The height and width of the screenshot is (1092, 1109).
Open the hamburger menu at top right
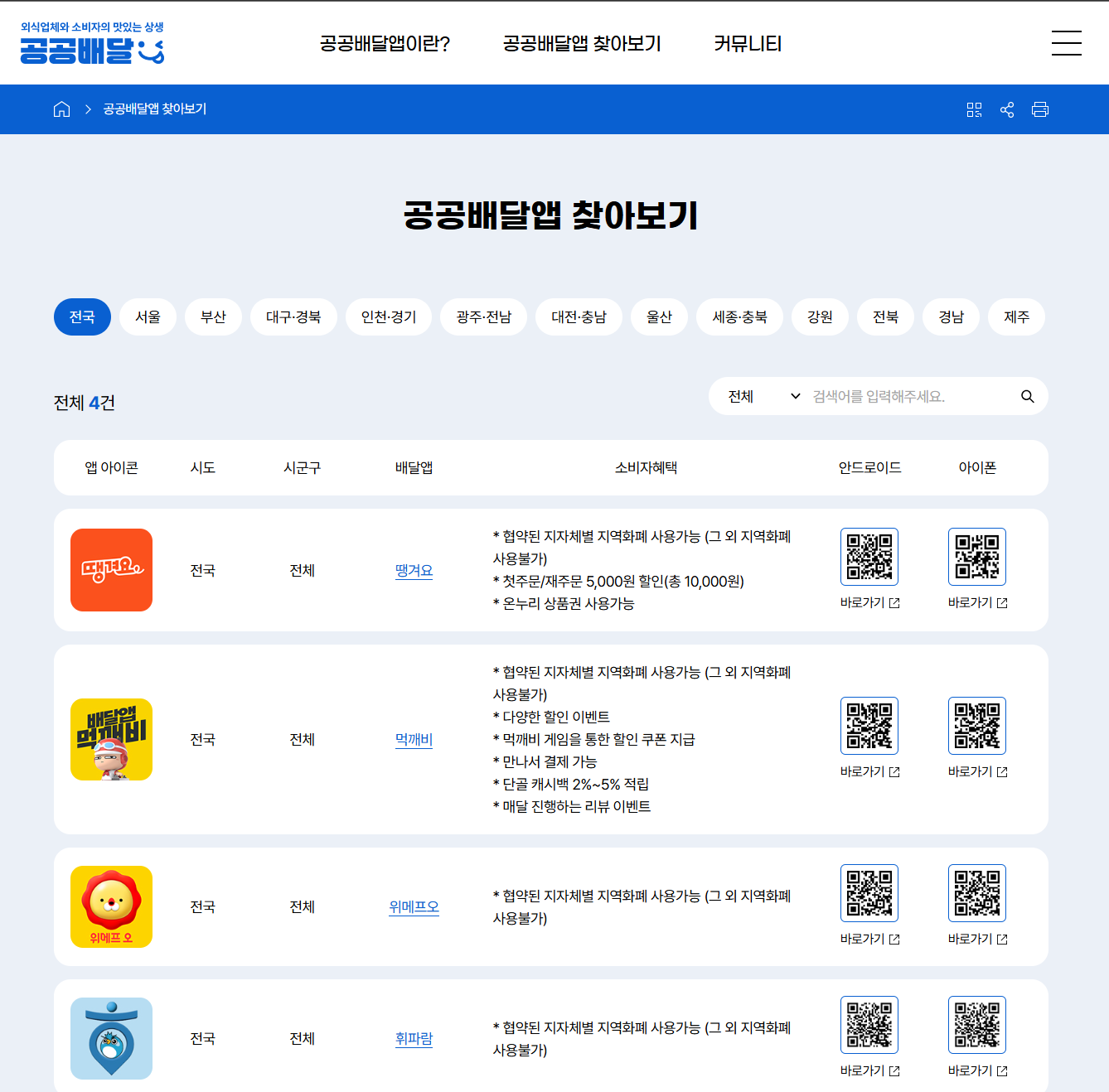click(x=1067, y=43)
